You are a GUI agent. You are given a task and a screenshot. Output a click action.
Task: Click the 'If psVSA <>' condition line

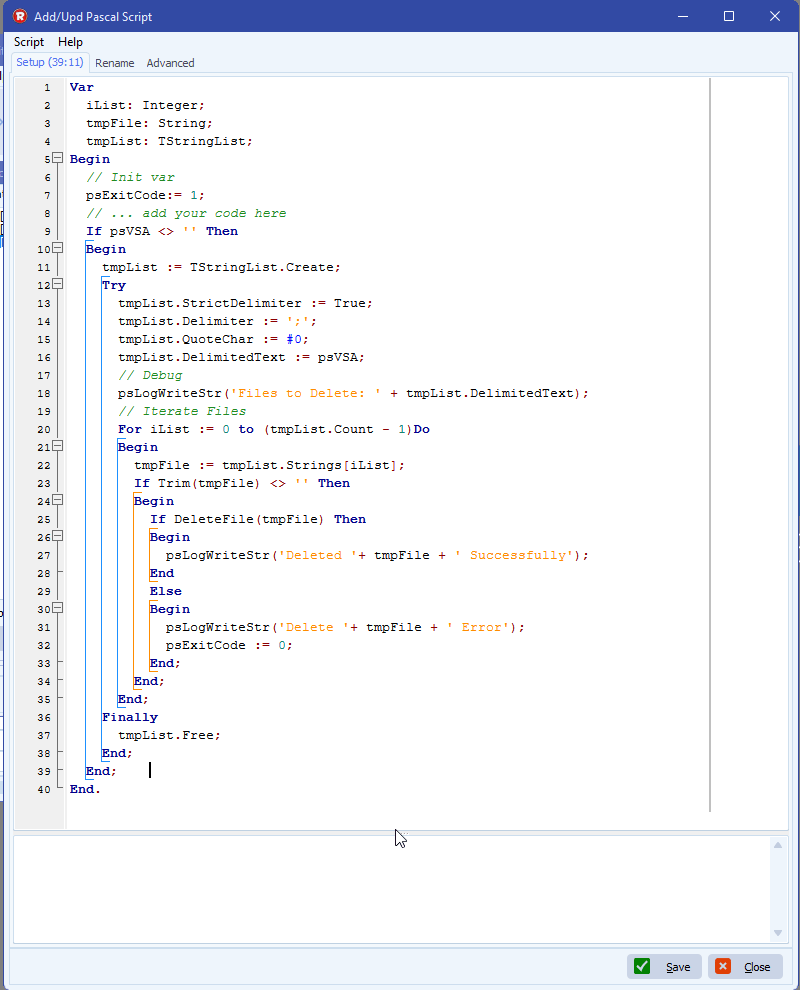(x=162, y=231)
